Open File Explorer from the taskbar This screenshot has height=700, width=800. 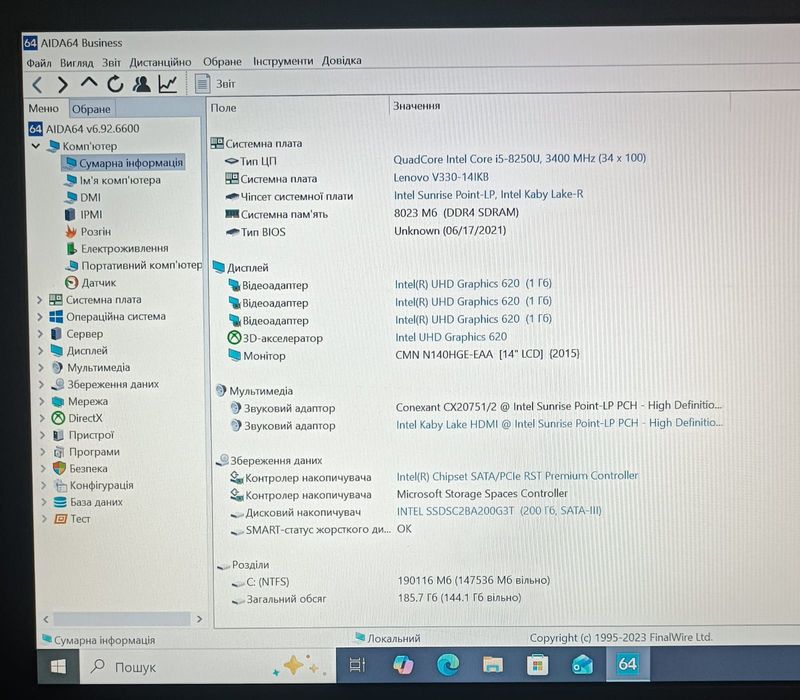(x=493, y=664)
